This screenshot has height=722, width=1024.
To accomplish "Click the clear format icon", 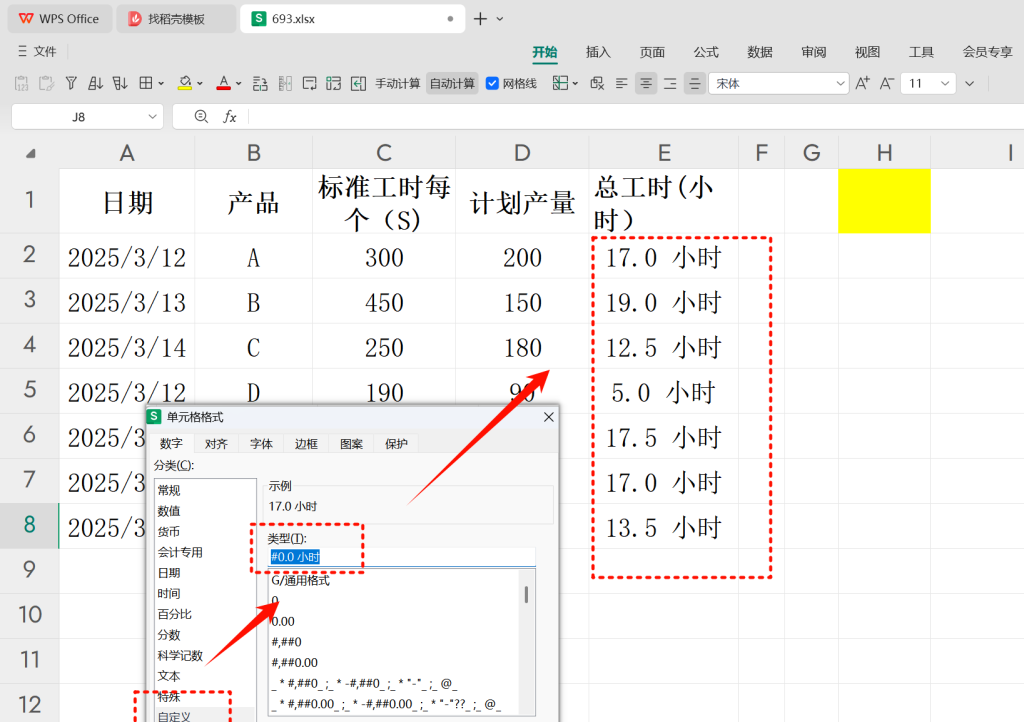I will pos(597,84).
